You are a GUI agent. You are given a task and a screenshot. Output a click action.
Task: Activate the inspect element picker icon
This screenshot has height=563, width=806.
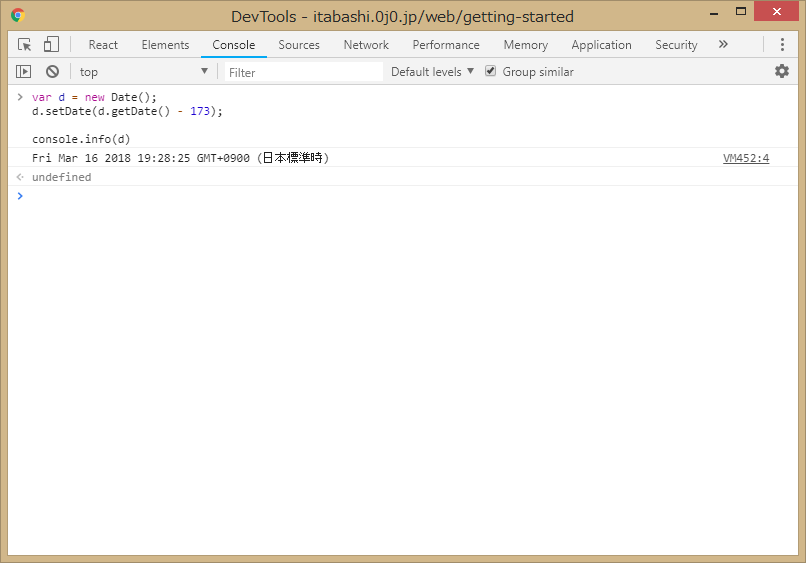tap(25, 45)
